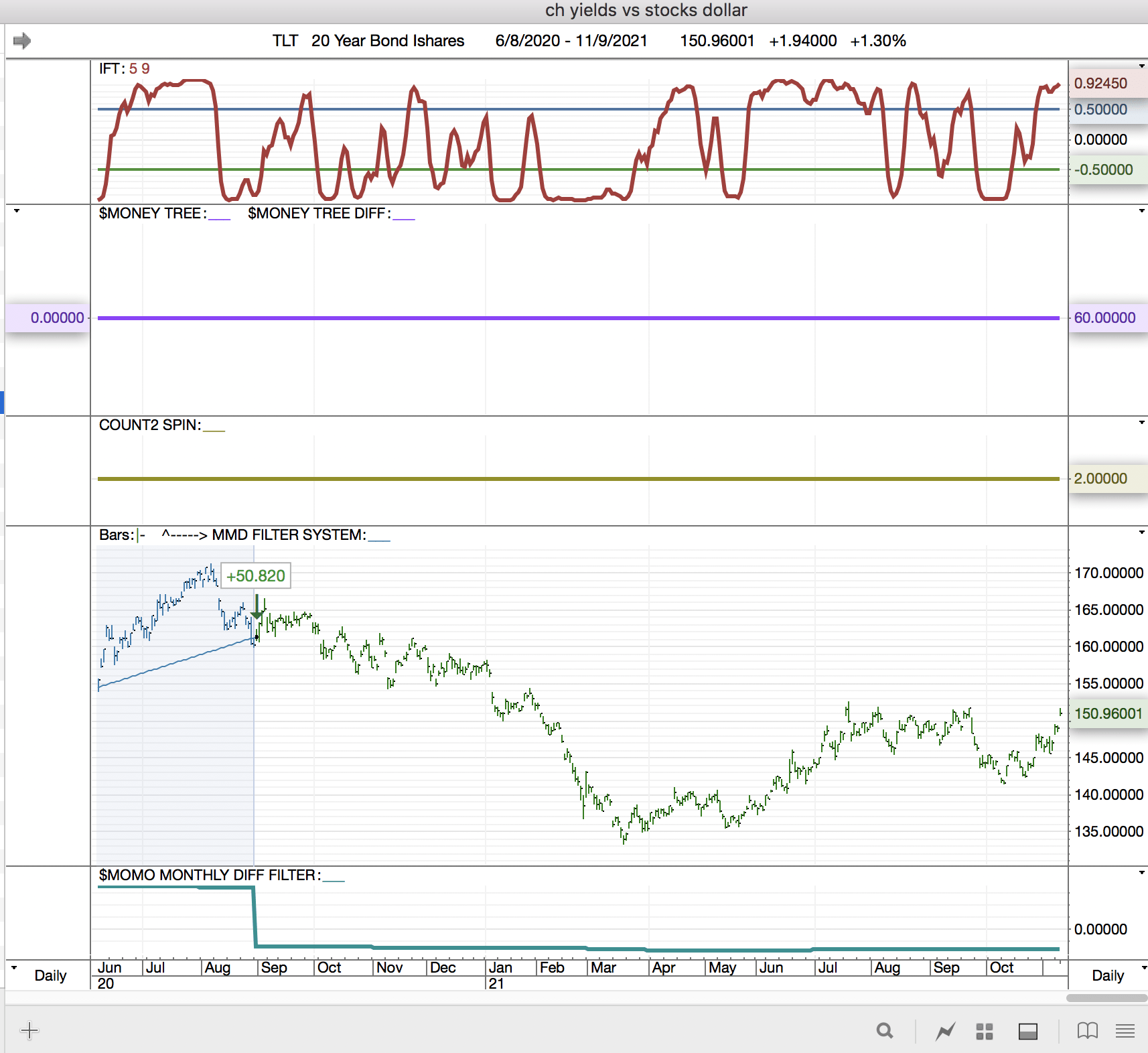Screen dimensions: 1148x1053
Task: Click the plus icon at bottom left
Action: [x=29, y=1030]
